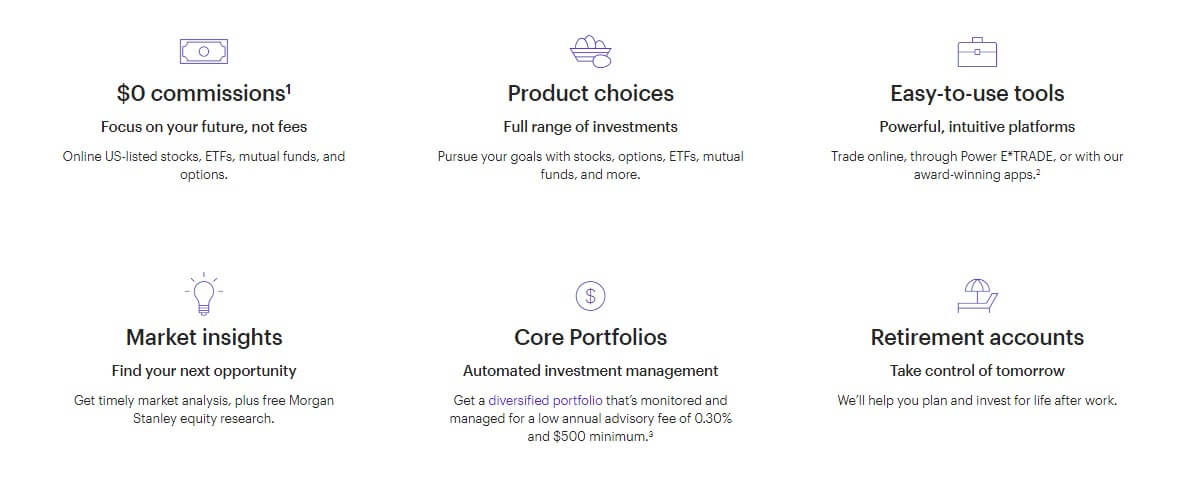This screenshot has height=484, width=1194.
Task: Open the Market insights heading
Action: click(x=204, y=337)
